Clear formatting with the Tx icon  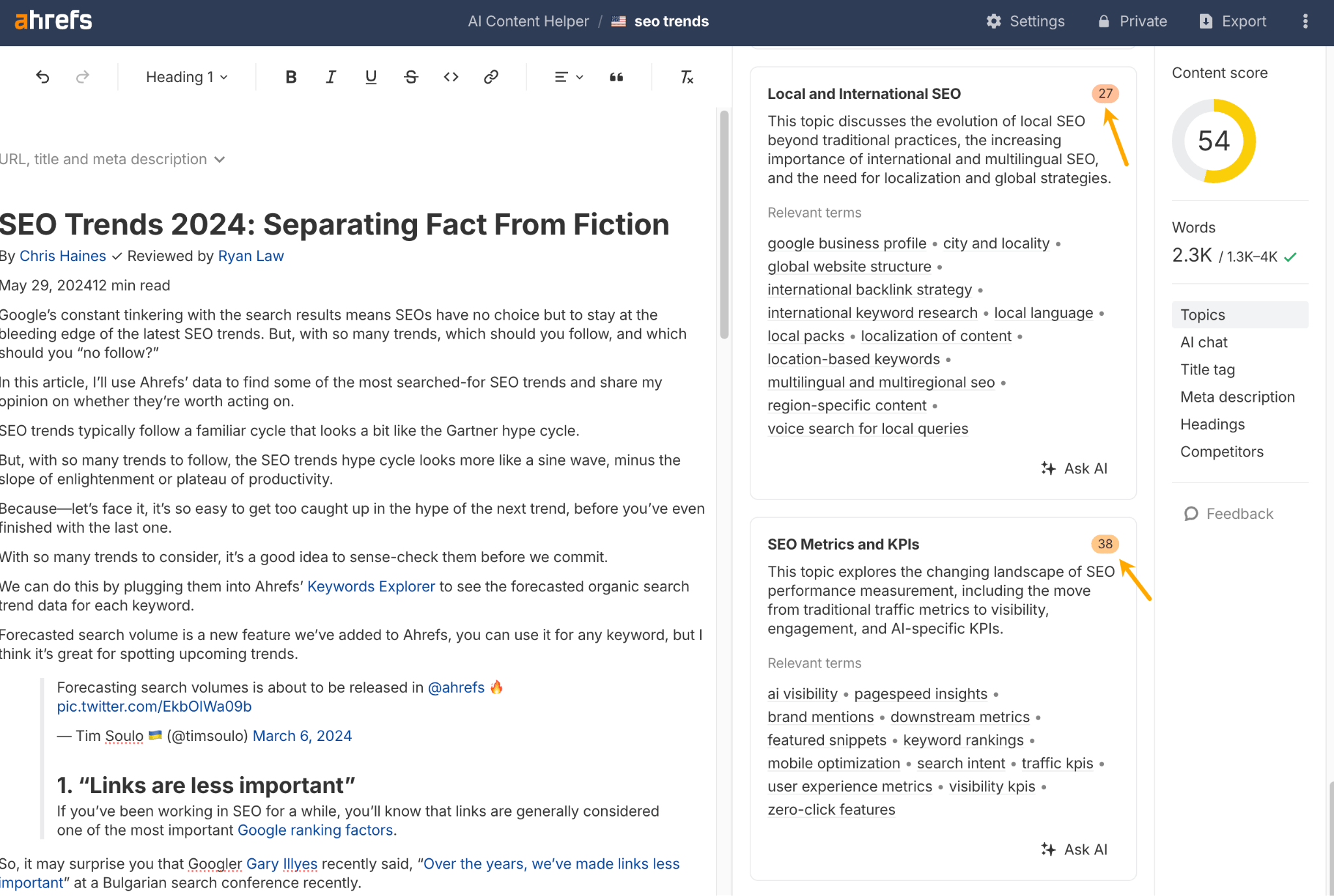(x=686, y=77)
